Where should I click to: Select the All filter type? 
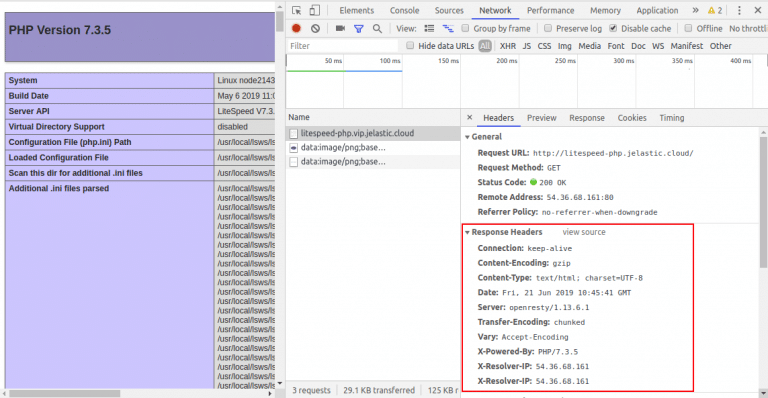(485, 46)
